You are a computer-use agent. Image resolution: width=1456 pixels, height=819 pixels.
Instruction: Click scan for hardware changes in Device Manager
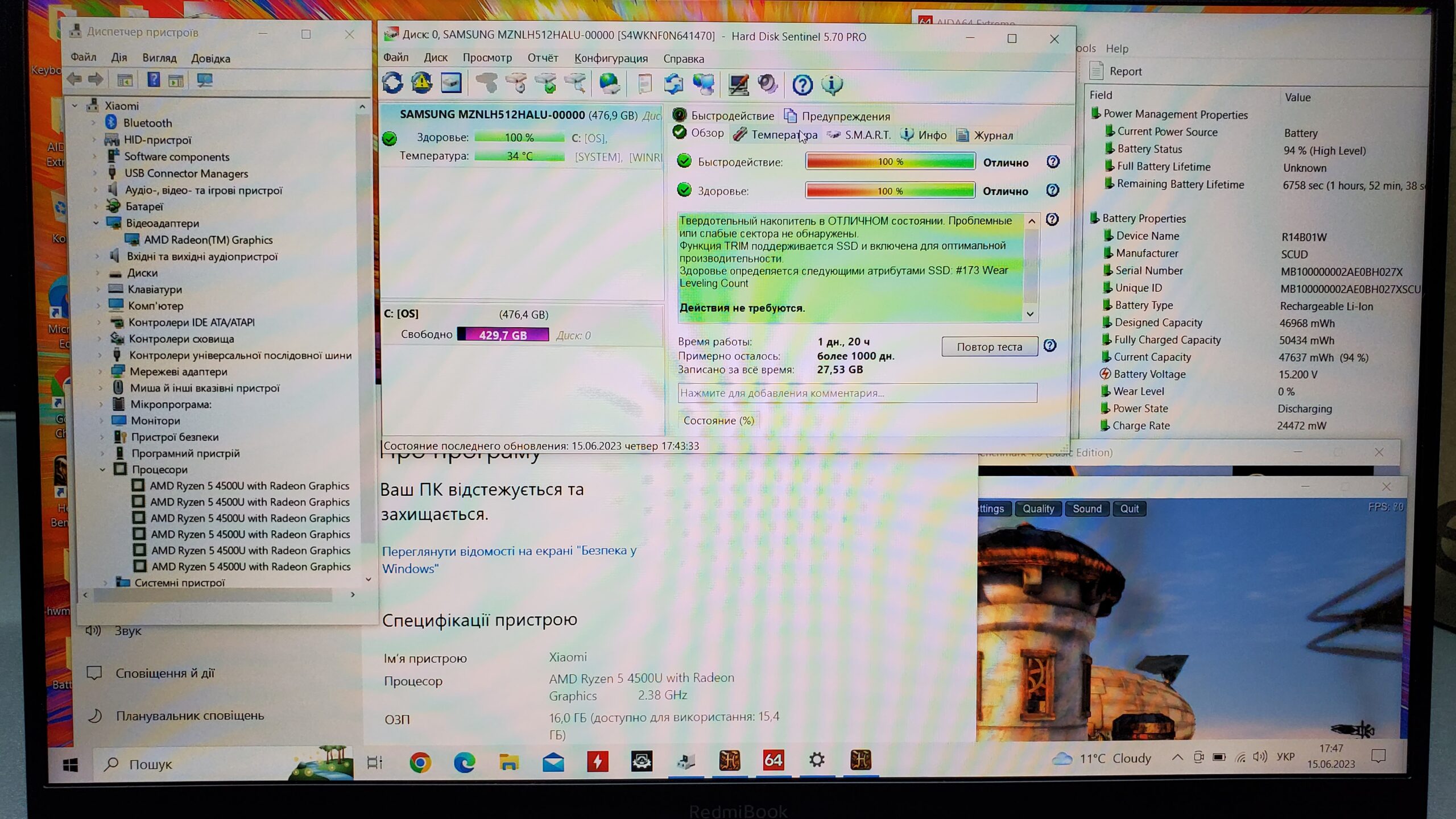point(205,80)
